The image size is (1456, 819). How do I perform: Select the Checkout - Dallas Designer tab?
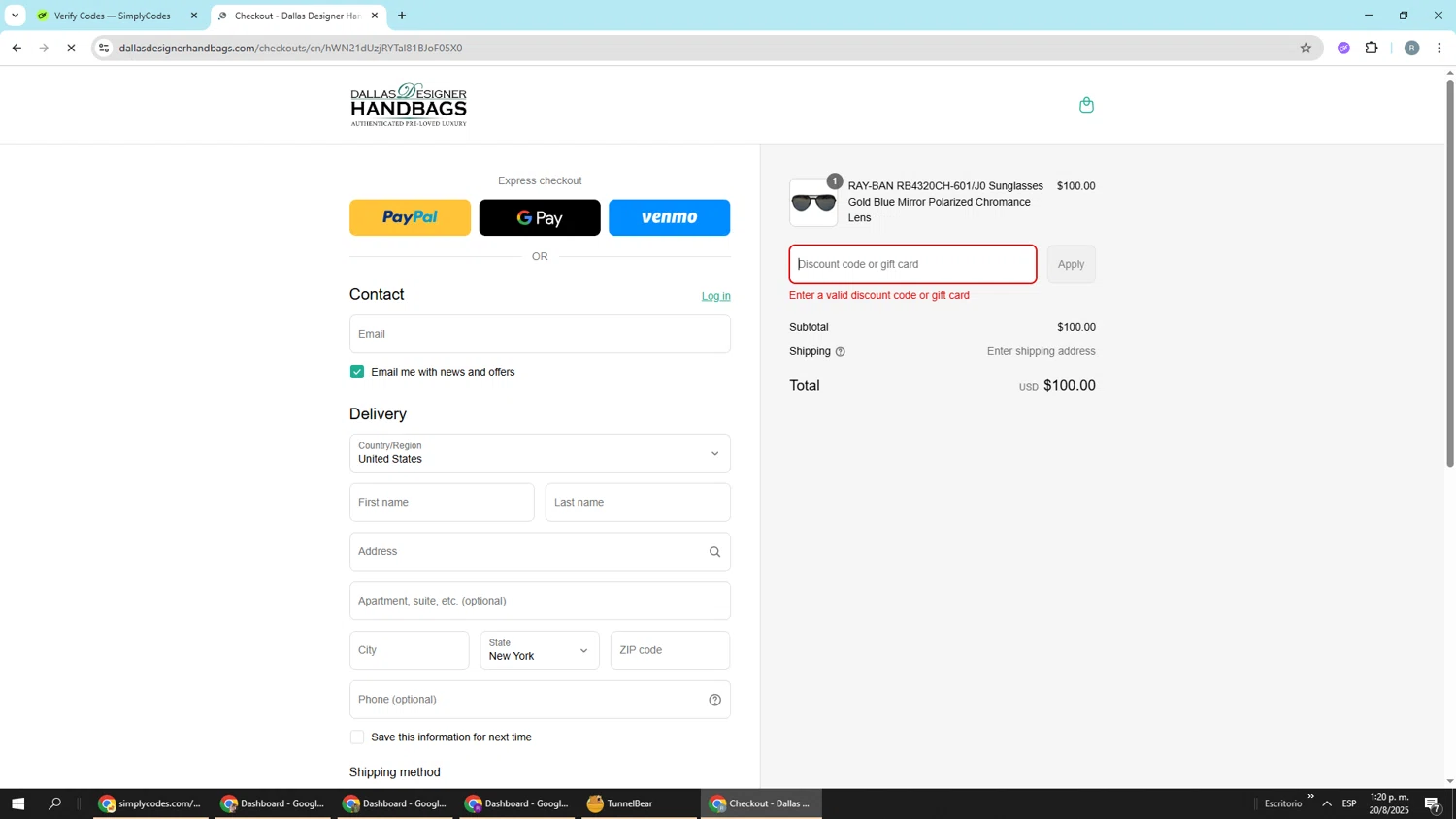click(297, 16)
